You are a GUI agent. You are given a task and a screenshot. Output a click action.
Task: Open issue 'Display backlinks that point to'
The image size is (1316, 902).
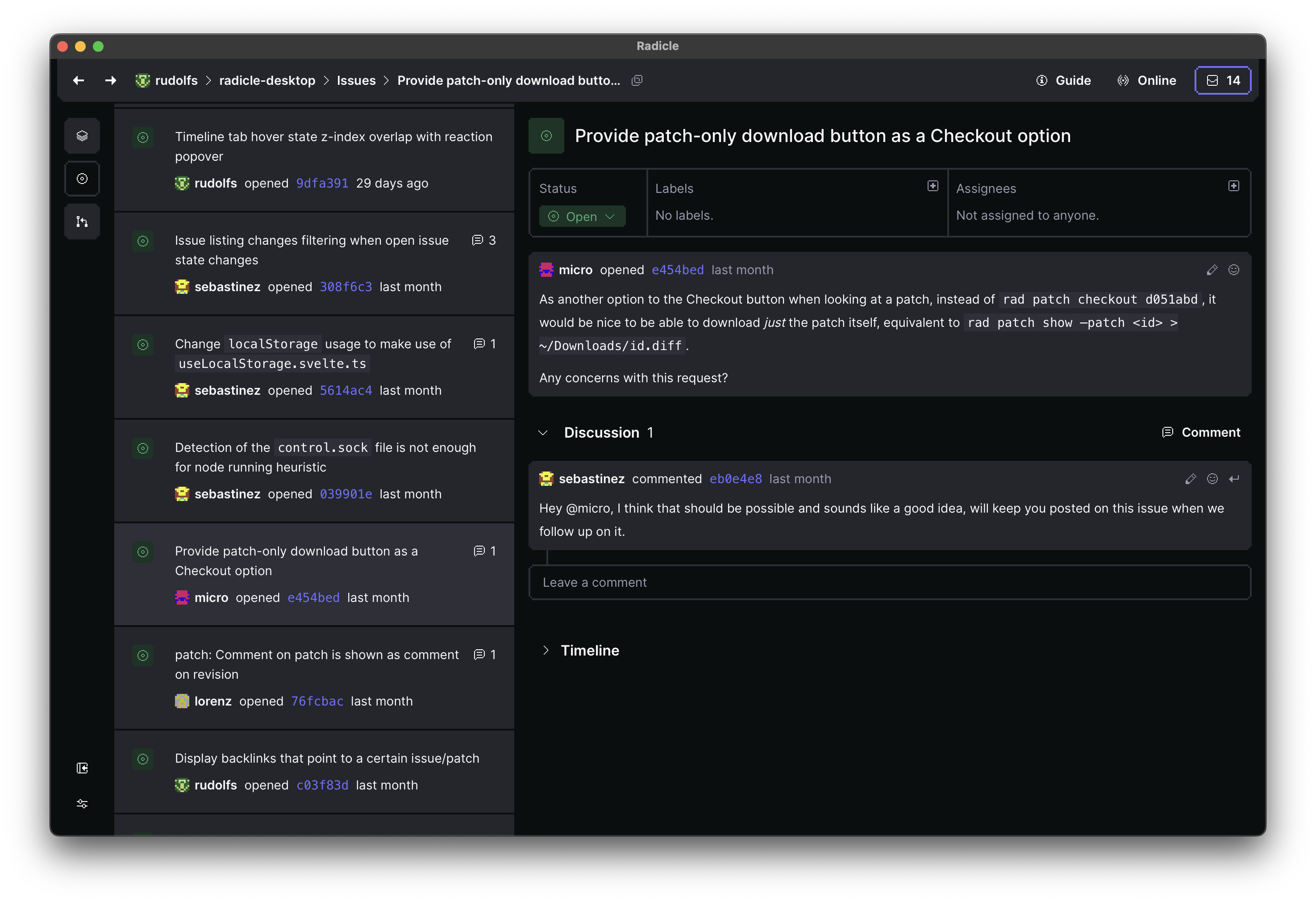(x=314, y=772)
